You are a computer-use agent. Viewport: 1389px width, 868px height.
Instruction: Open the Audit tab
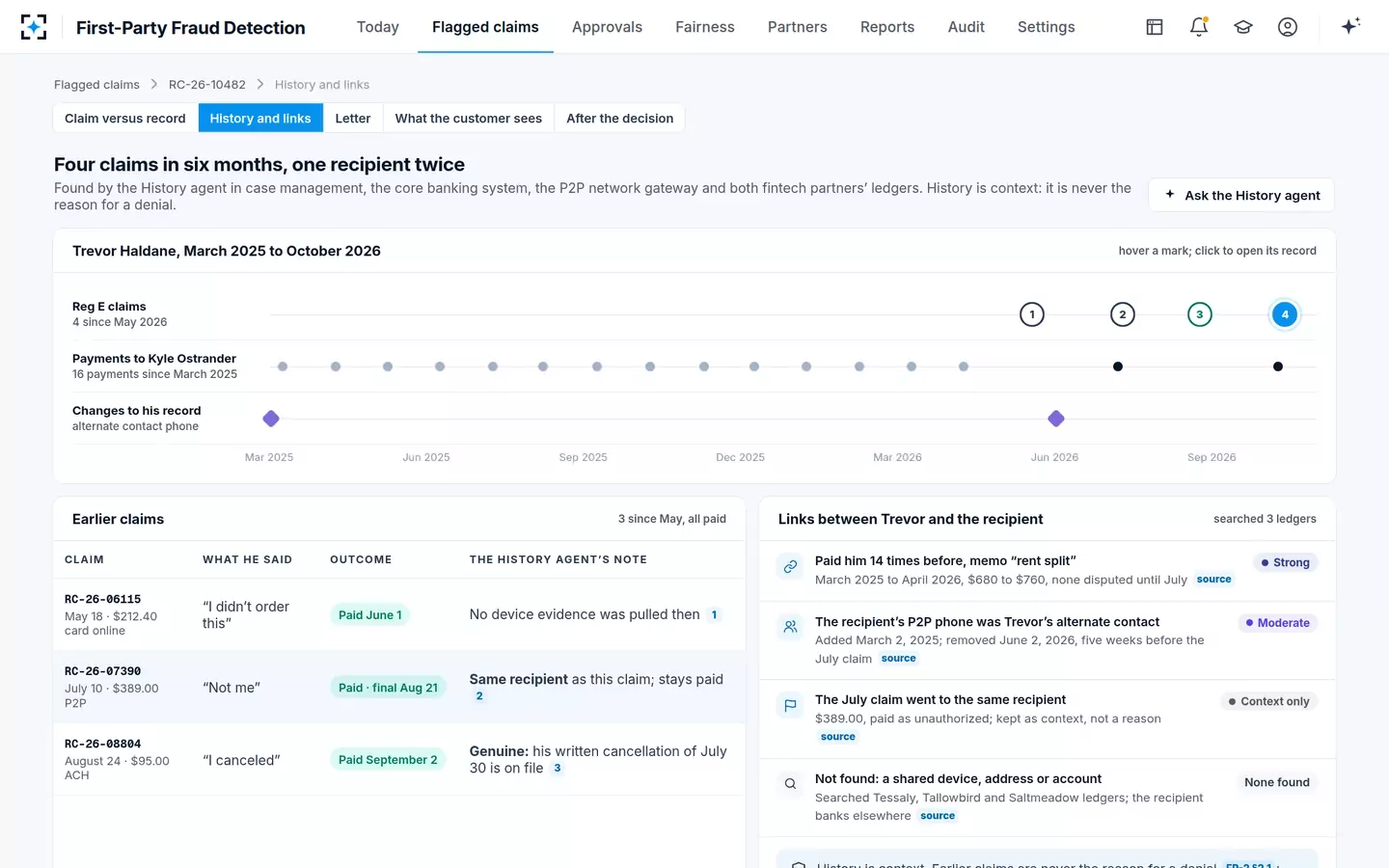(967, 27)
